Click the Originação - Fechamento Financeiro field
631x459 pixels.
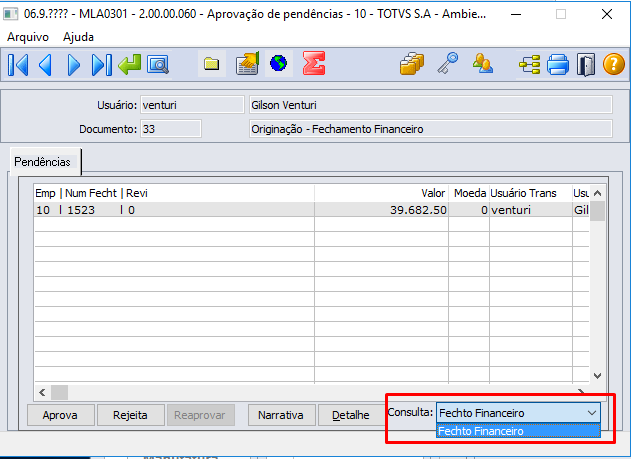431,129
